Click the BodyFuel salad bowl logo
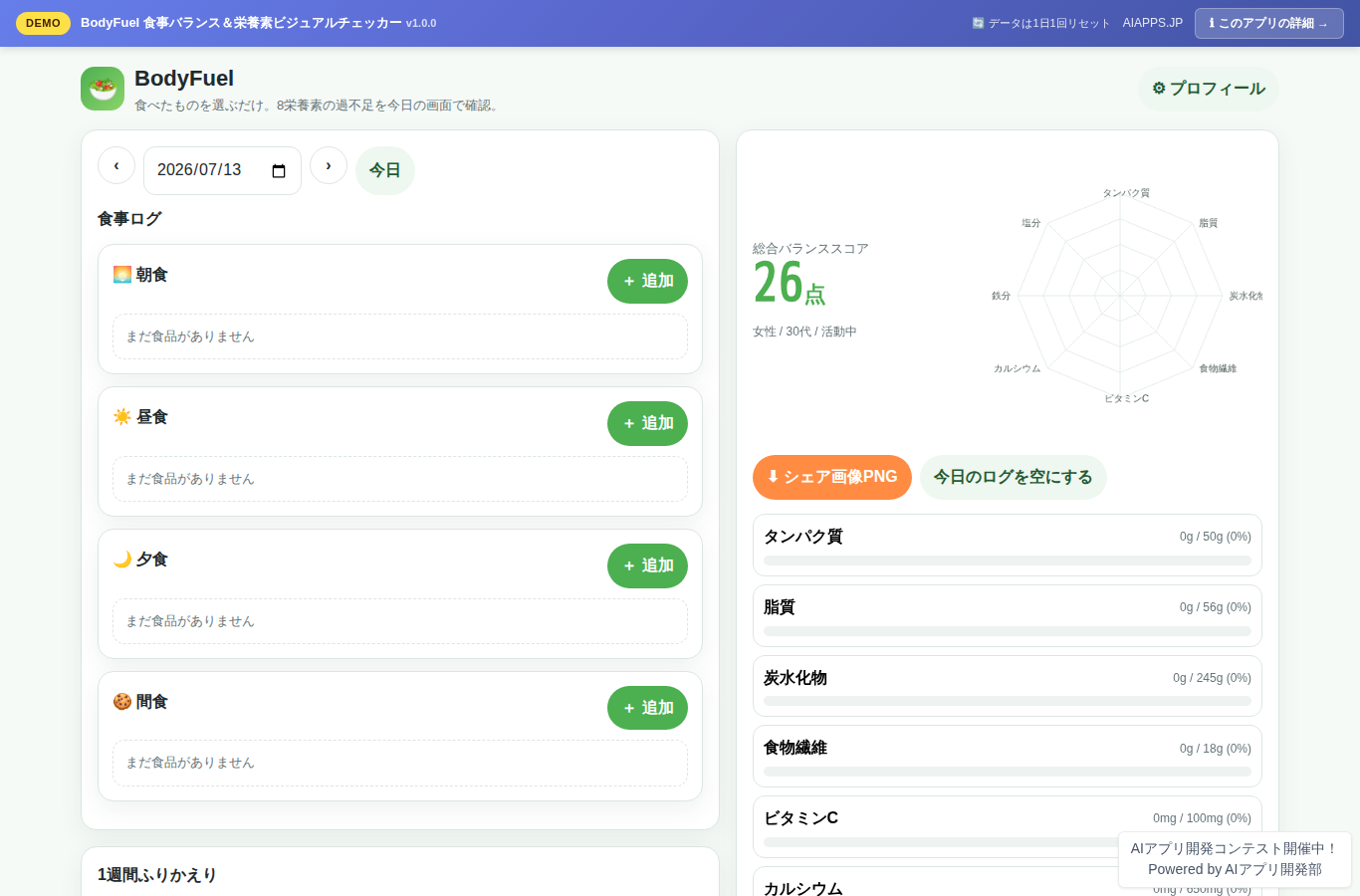 point(103,89)
